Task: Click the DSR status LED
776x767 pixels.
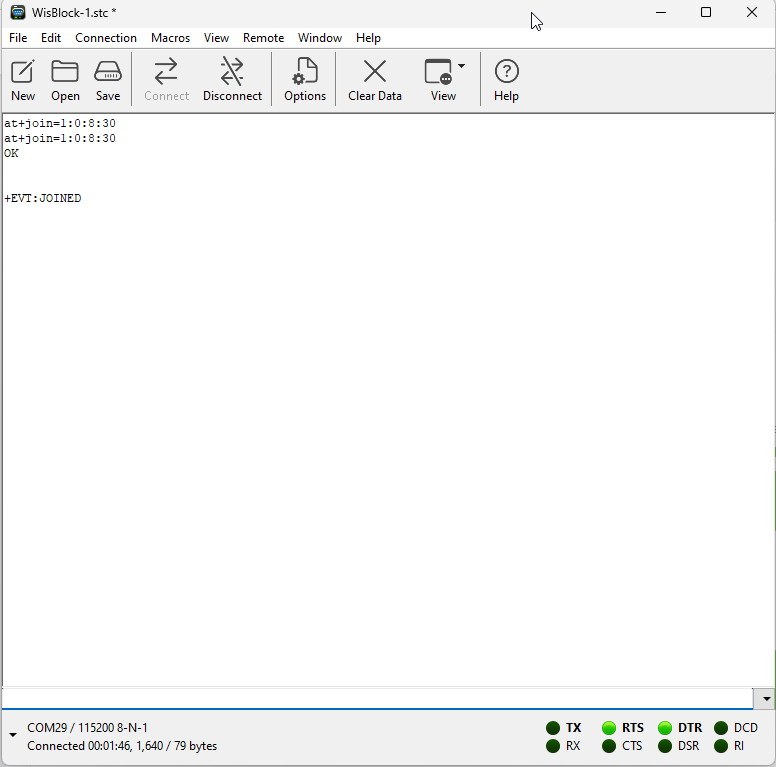Action: [665, 746]
